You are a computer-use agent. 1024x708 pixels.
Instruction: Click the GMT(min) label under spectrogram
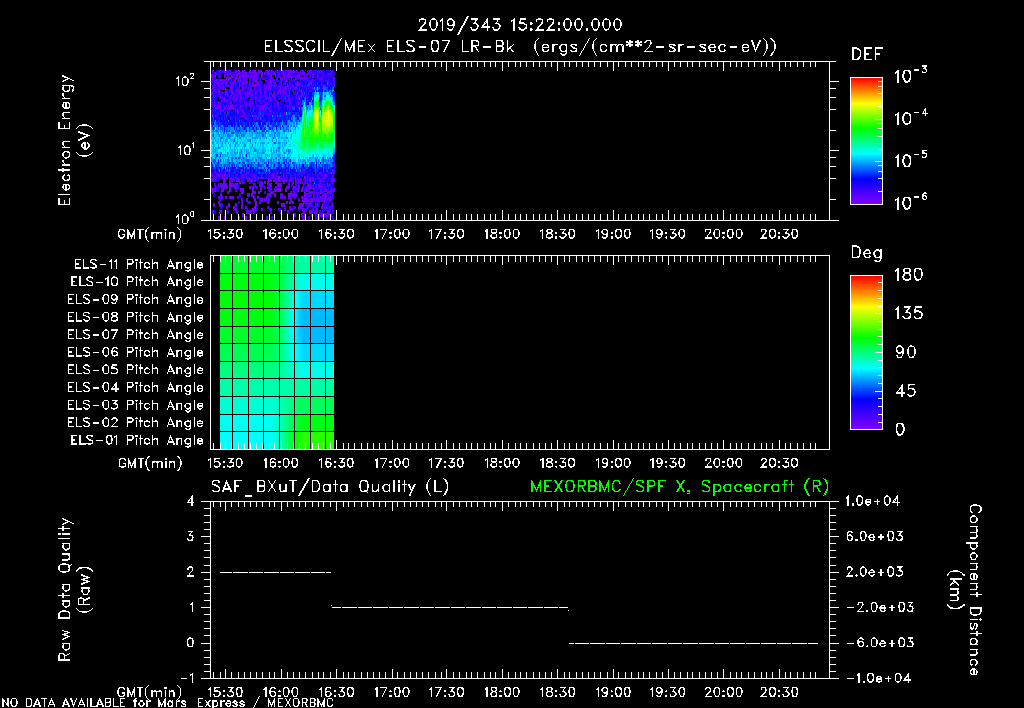point(150,234)
